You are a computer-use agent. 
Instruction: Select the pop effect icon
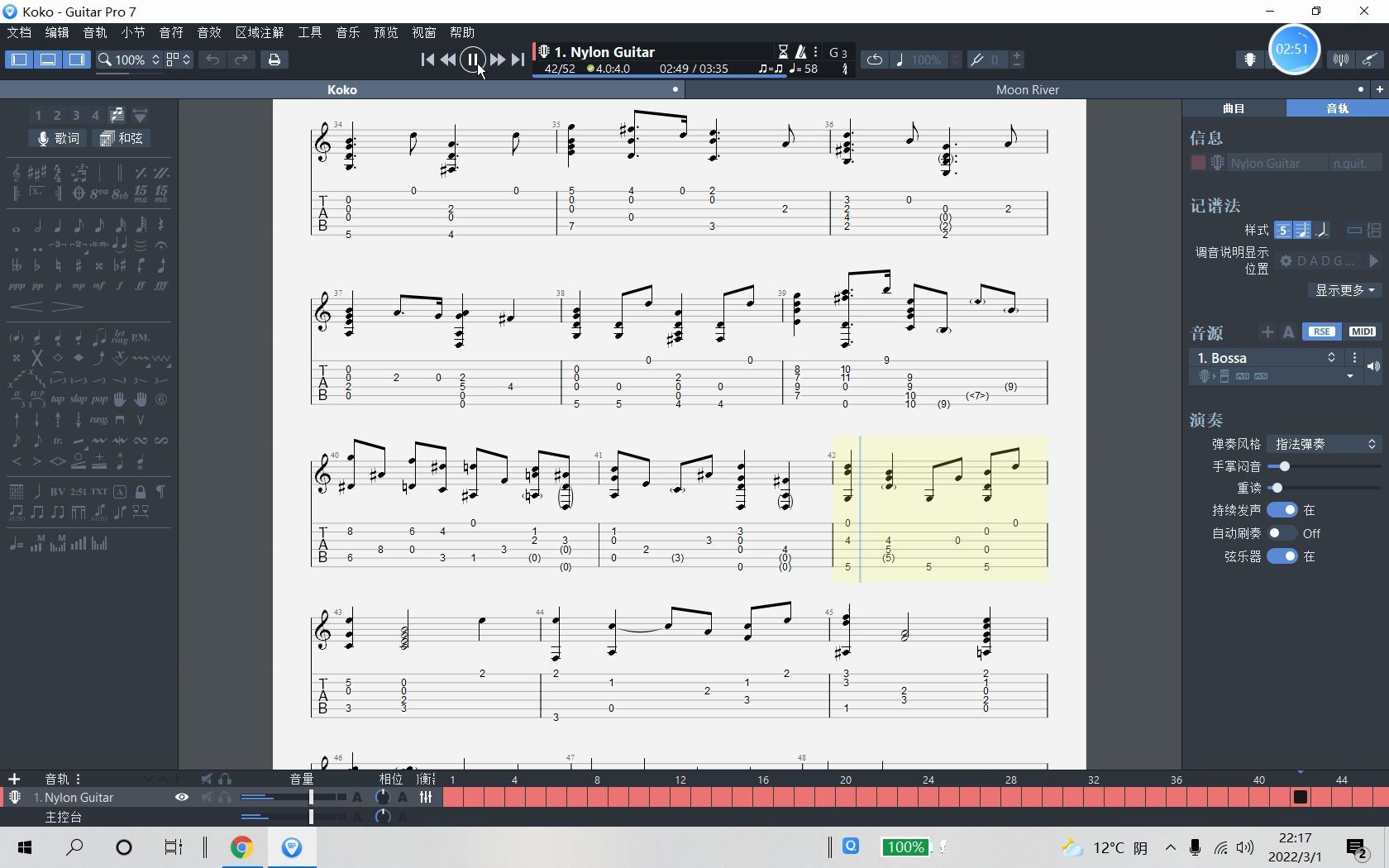coord(99,399)
